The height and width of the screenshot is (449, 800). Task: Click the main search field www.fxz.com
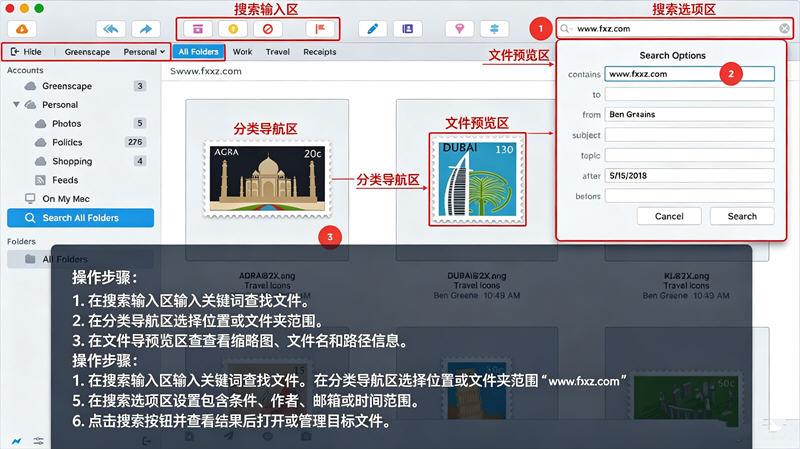673,29
